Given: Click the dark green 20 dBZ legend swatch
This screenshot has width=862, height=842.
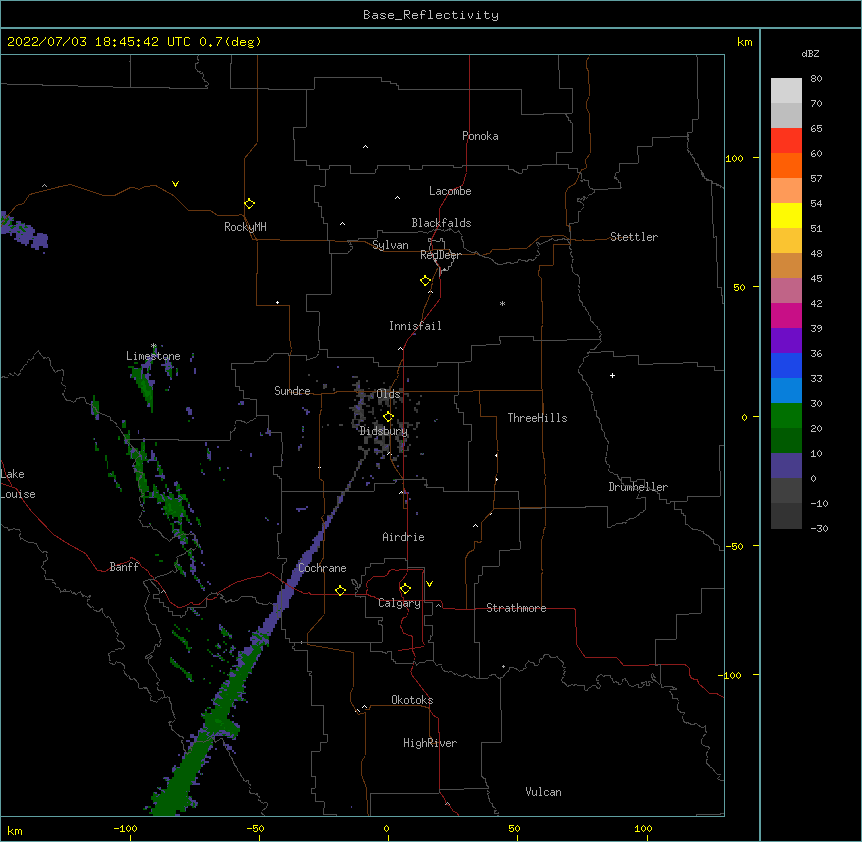Looking at the screenshot, I should [786, 440].
